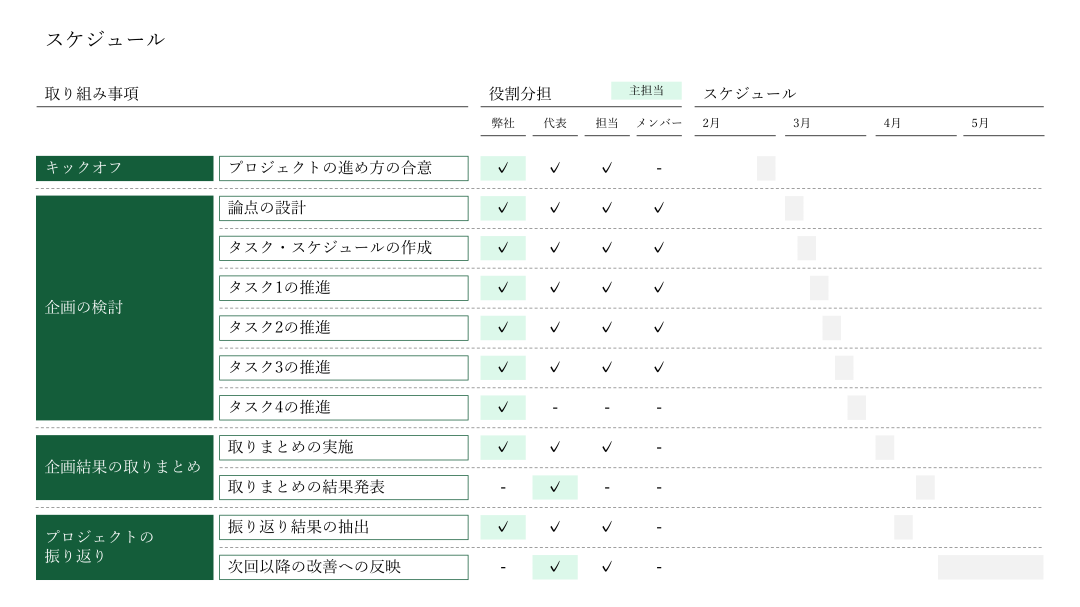1080x607 pixels.
Task: Toggle the 担当 check for タスク1の推進
Action: 606,288
